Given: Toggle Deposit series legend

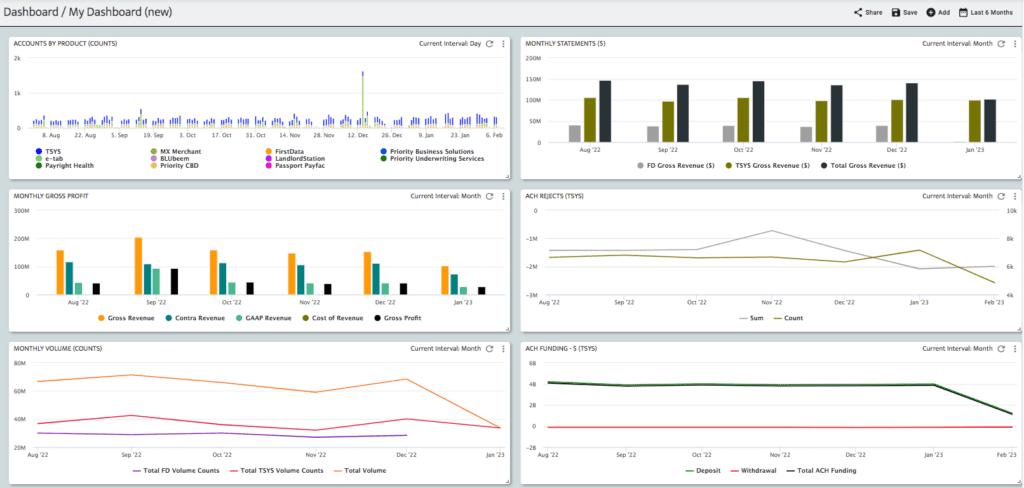Looking at the screenshot, I should coord(701,470).
